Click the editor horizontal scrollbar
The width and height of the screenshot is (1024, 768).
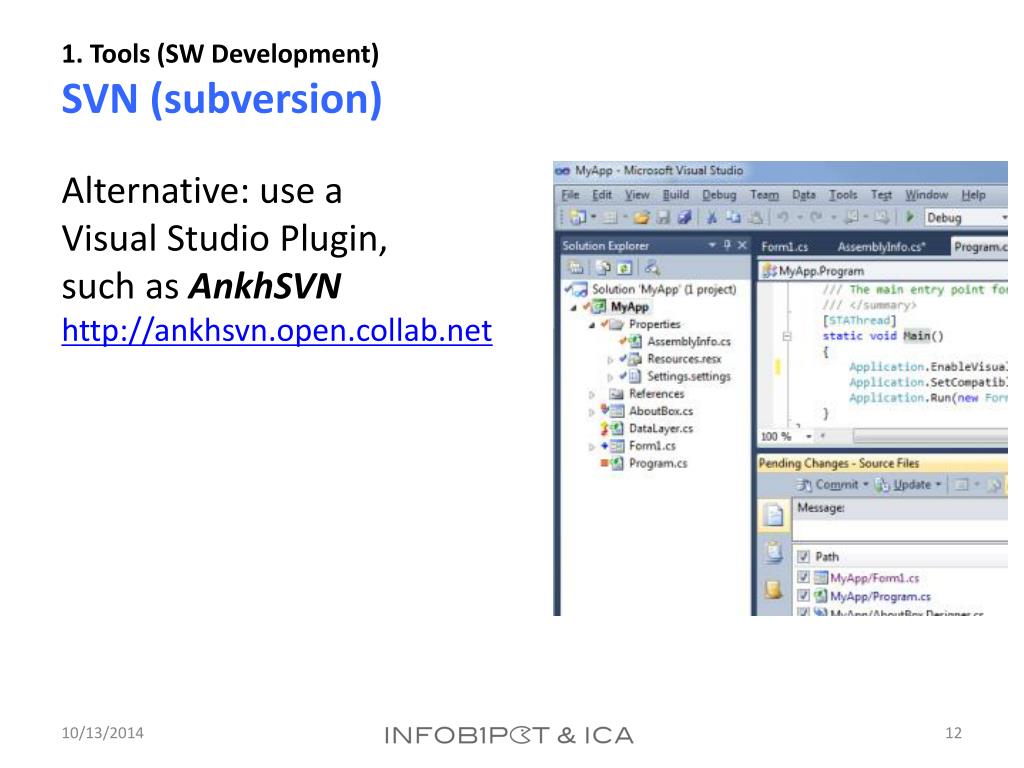pyautogui.click(x=930, y=436)
